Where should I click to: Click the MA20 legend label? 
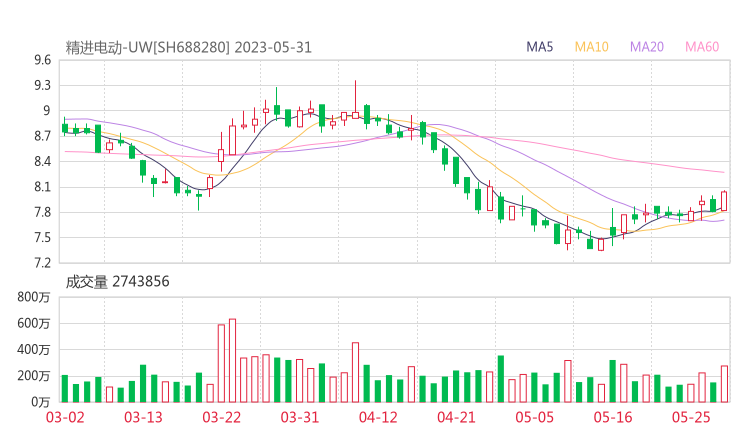[x=647, y=47]
